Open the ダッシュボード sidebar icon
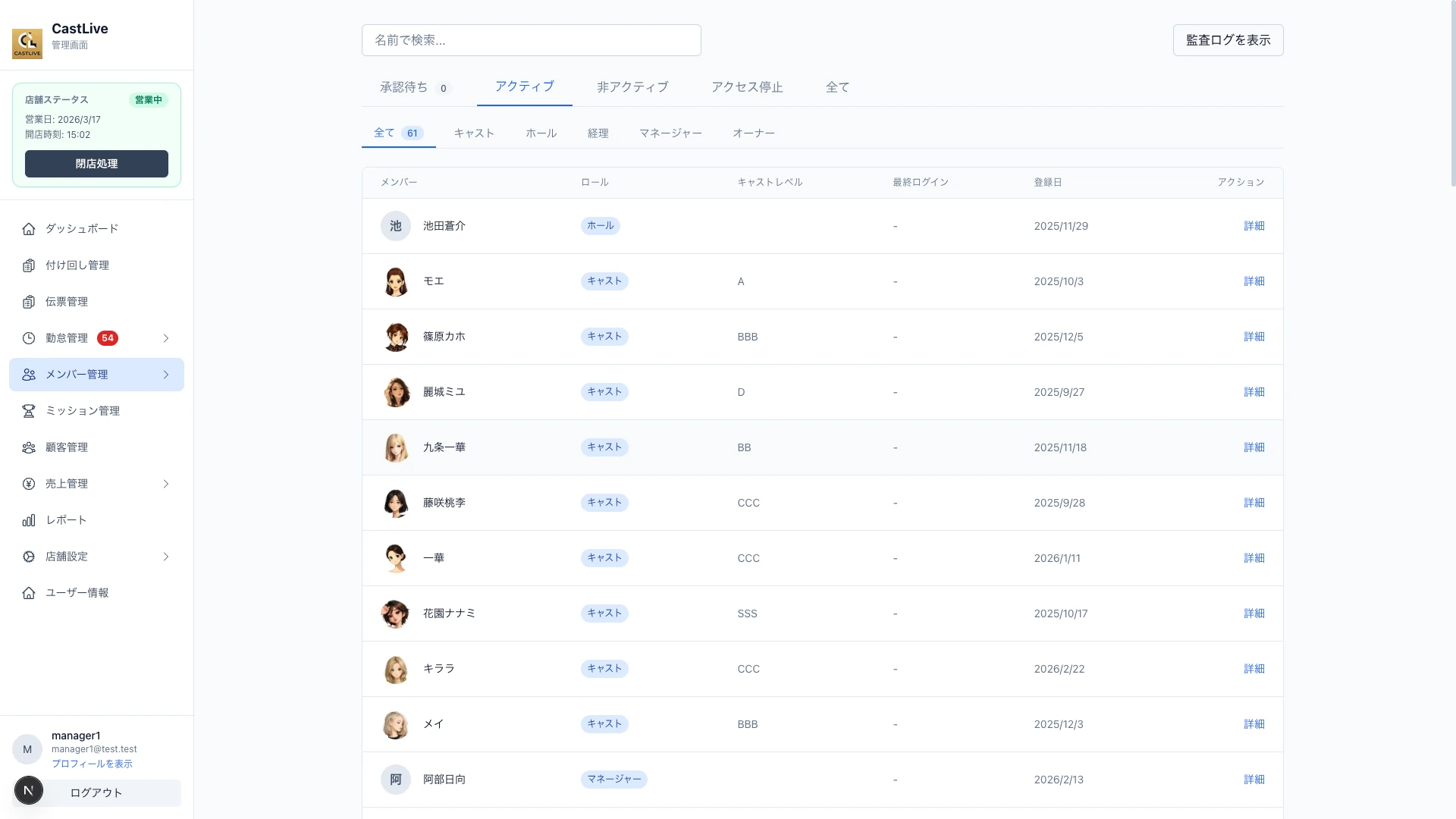 [29, 228]
